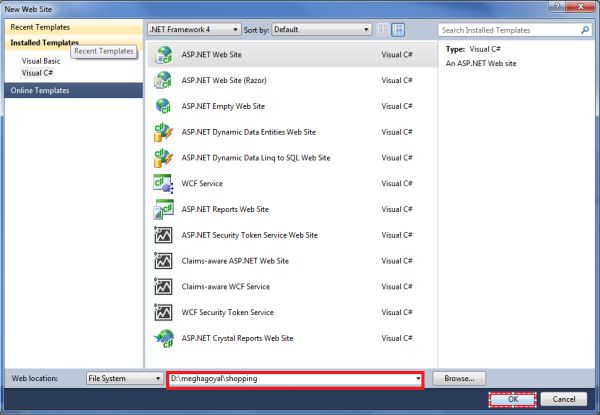
Task: Open the Online Templates section
Action: (x=74, y=91)
